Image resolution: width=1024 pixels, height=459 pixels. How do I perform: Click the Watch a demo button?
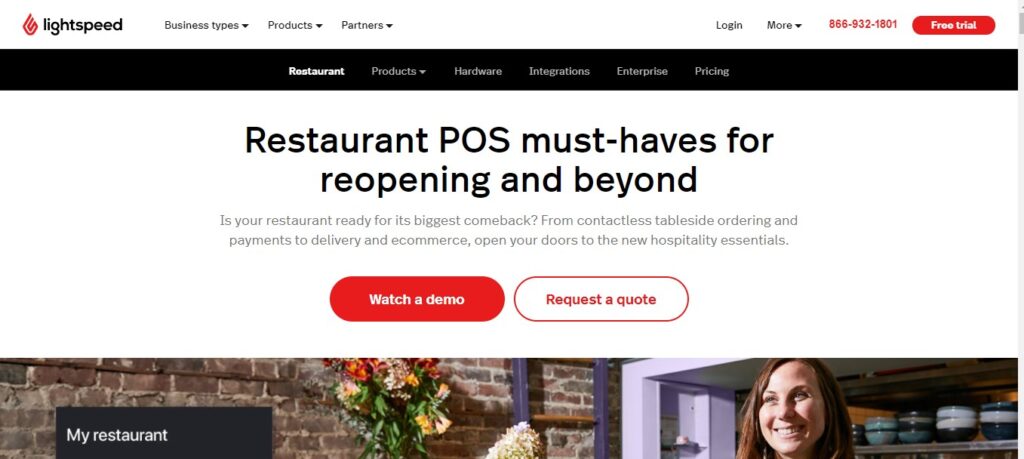click(417, 299)
